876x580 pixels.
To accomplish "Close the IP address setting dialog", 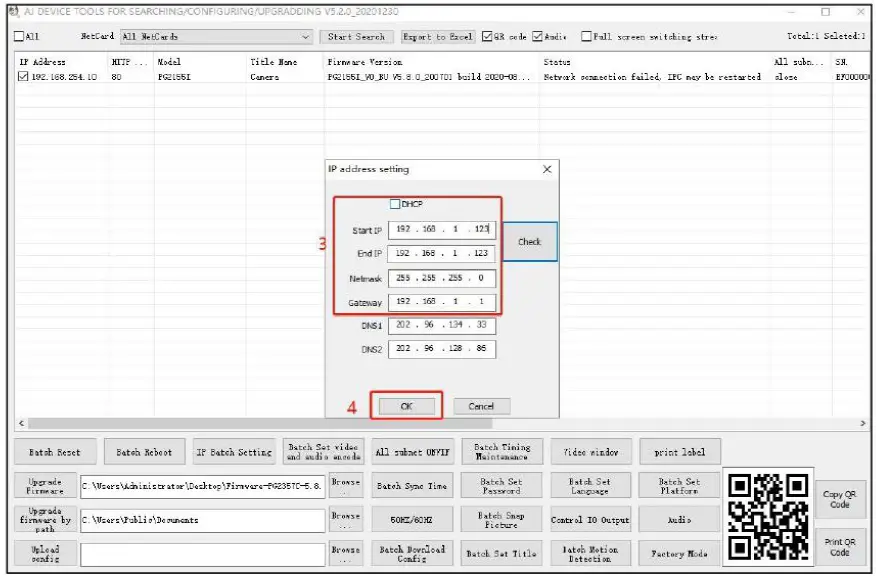I will [547, 169].
